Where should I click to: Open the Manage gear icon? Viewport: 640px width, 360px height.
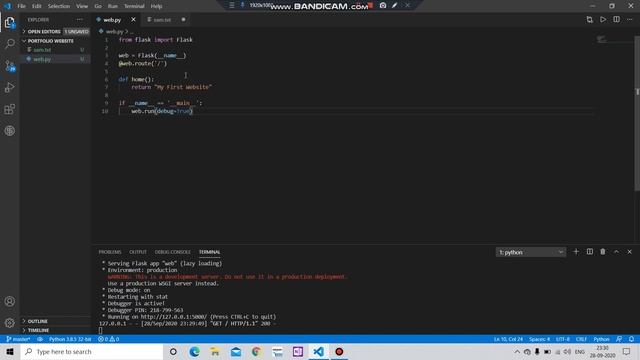tap(9, 323)
